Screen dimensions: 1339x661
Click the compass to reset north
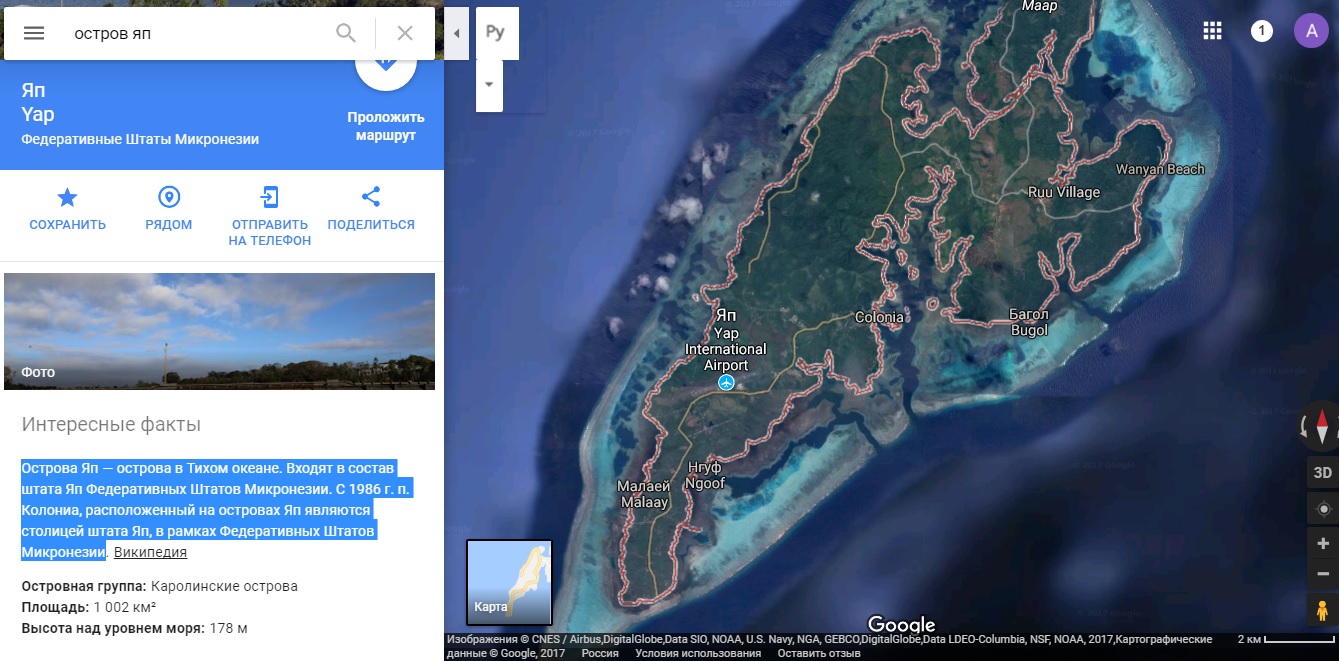1321,427
